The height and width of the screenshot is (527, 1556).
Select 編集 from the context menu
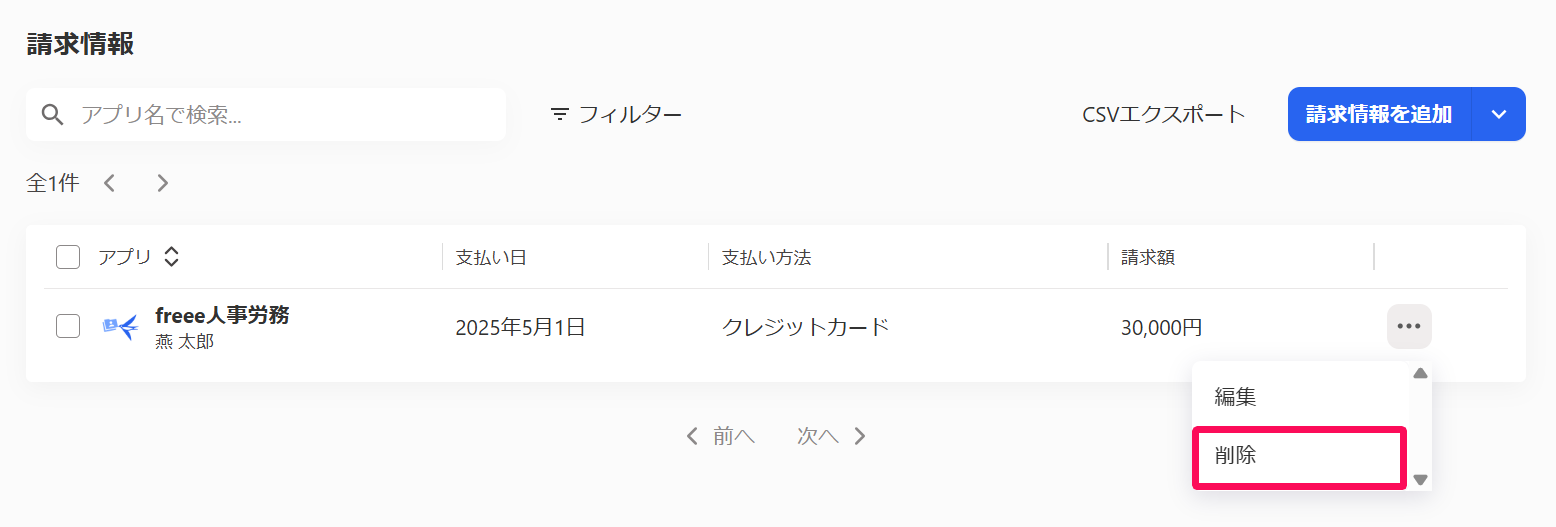click(1301, 397)
